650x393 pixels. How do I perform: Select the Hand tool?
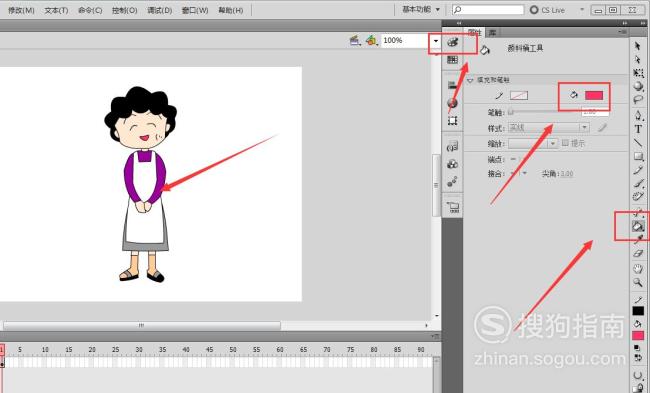click(638, 269)
